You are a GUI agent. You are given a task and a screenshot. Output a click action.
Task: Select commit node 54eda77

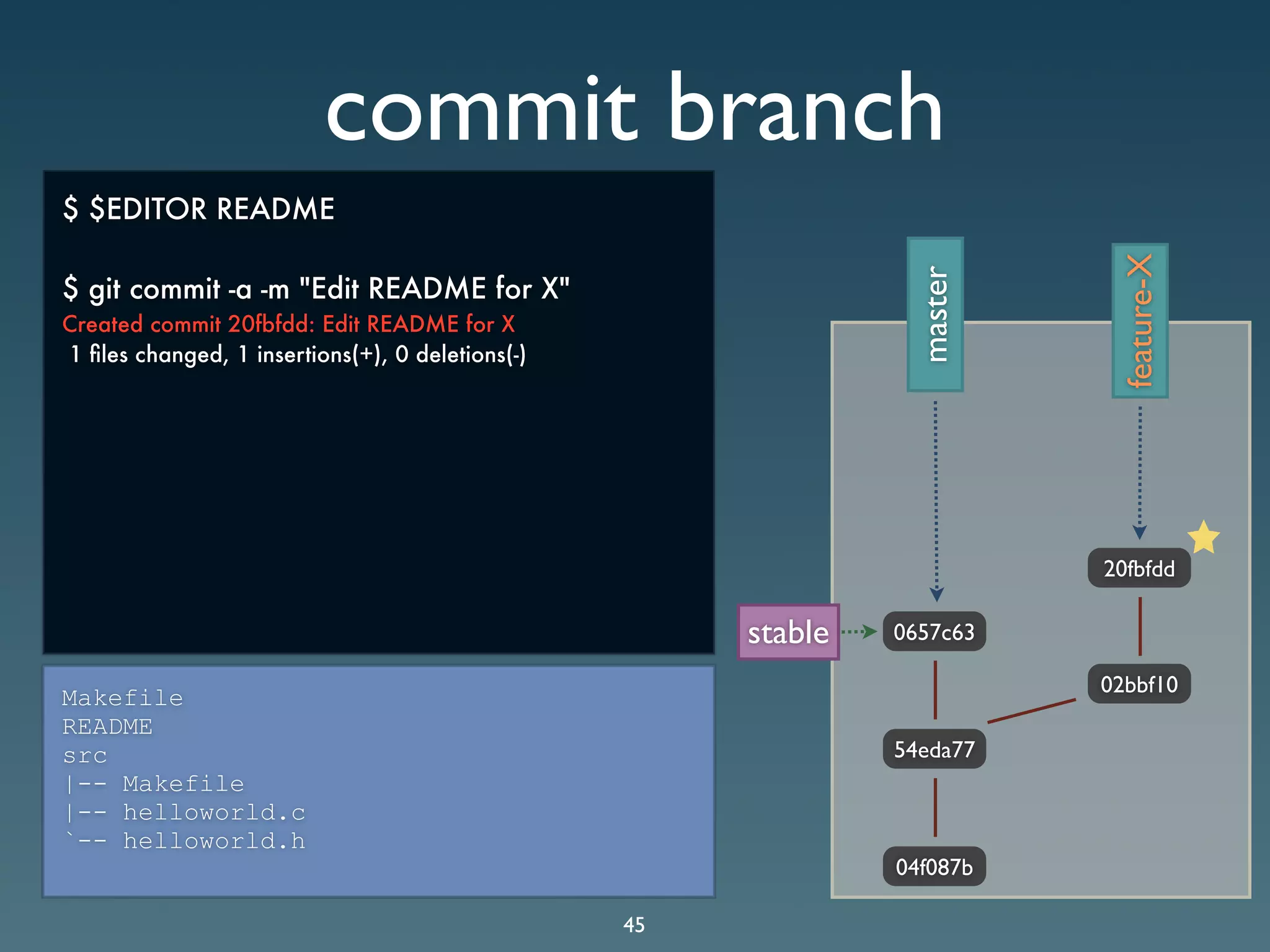934,749
